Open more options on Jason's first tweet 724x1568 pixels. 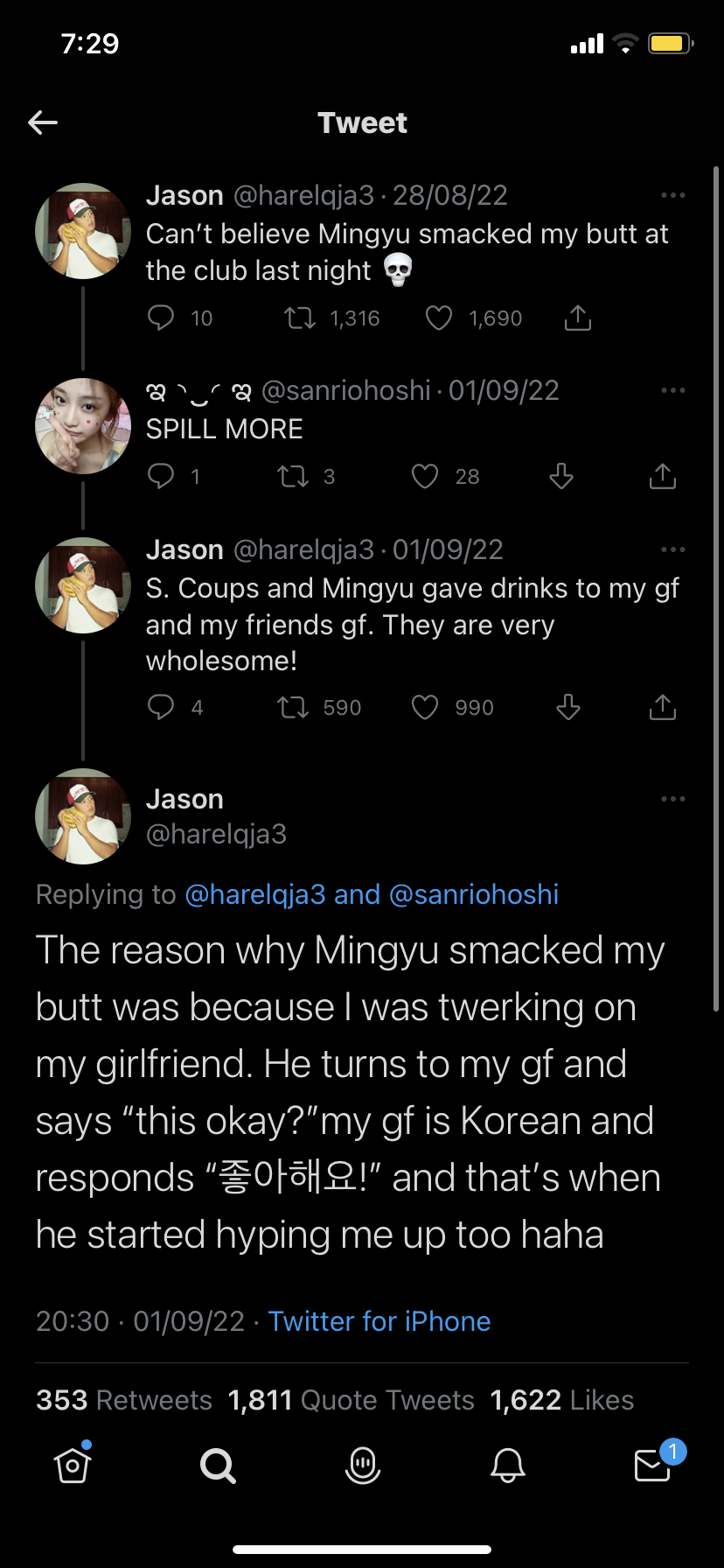pos(672,195)
